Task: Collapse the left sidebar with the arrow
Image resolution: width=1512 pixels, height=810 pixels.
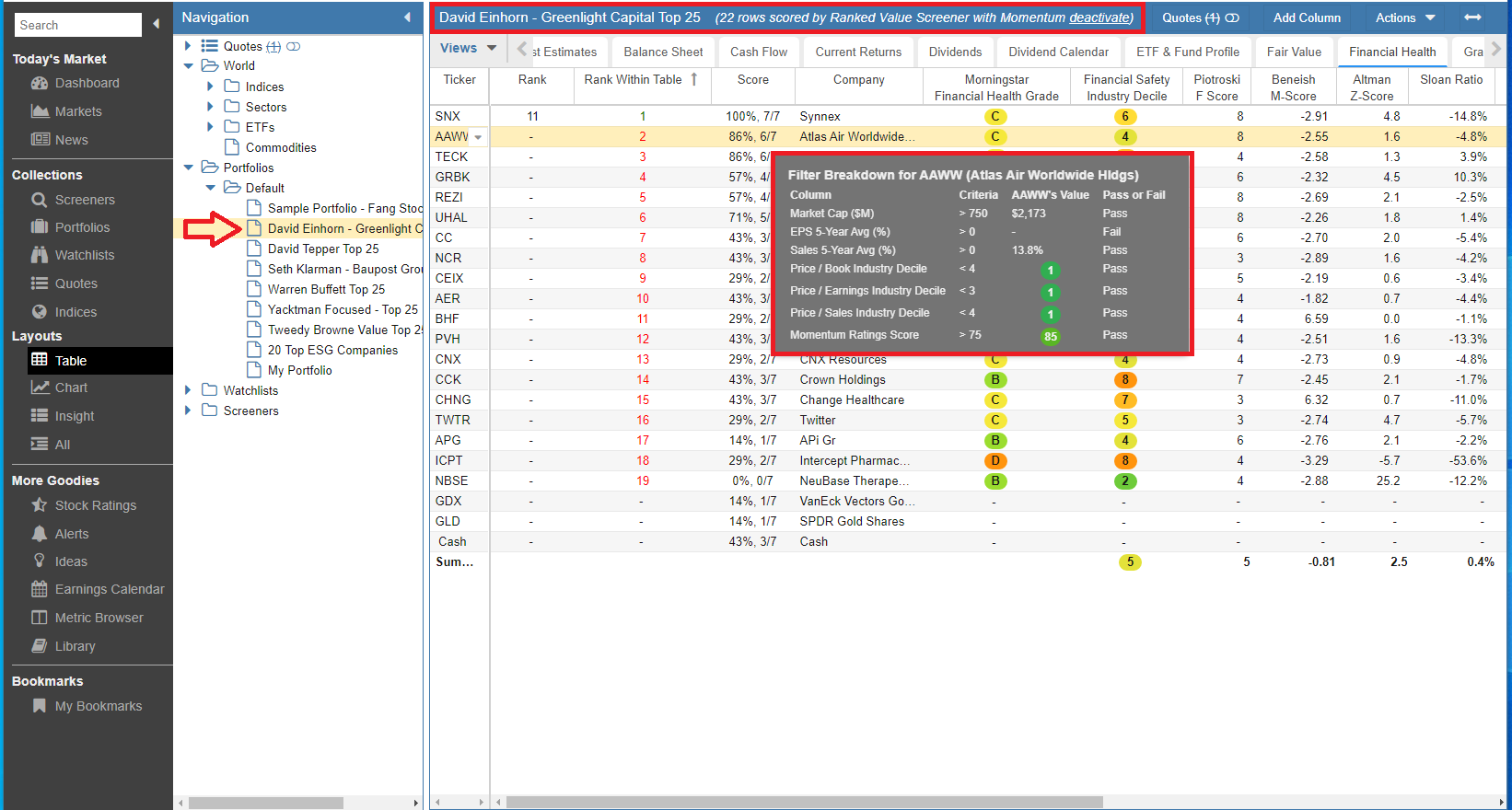Action: tap(156, 24)
